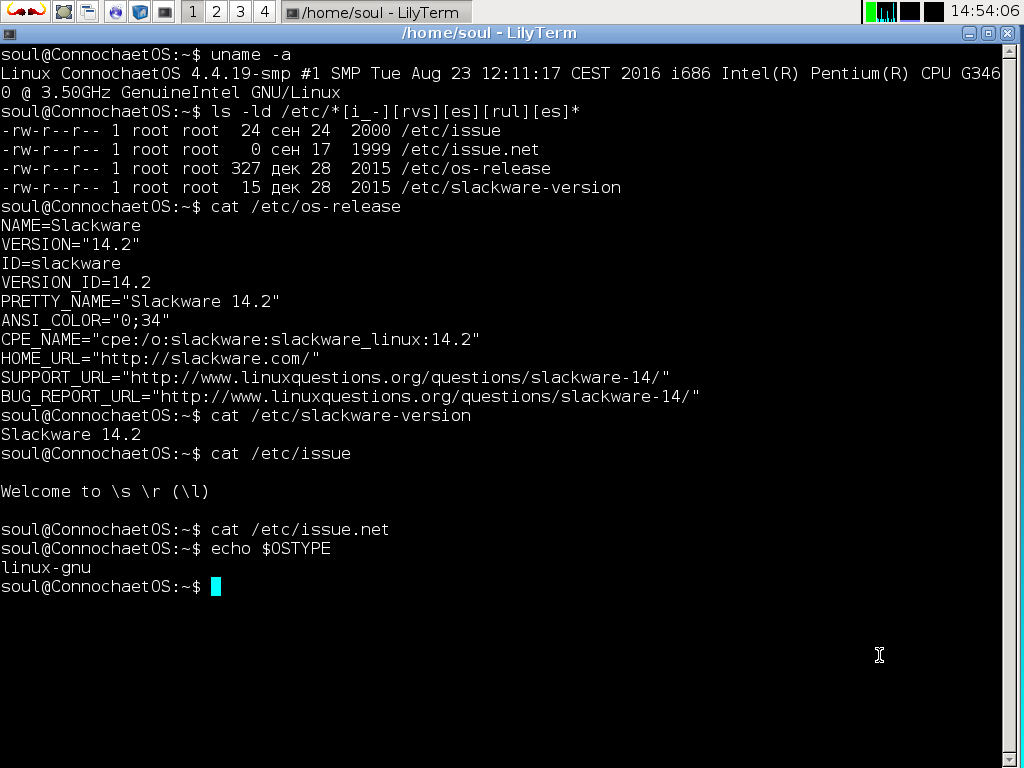Click the 'Linux ConnochaetOS 4.4.19-smp' kernel text
This screenshot has width=1024, height=768.
(145, 74)
